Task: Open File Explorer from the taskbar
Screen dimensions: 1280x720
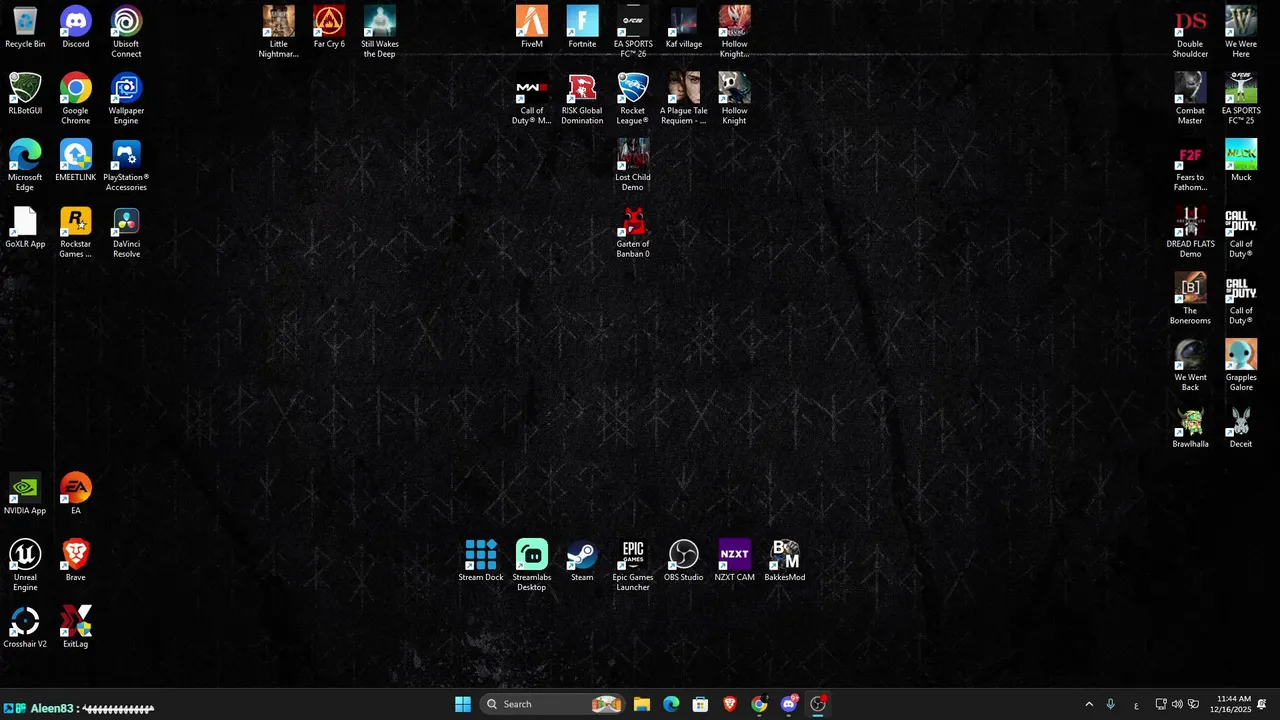Action: (x=642, y=704)
